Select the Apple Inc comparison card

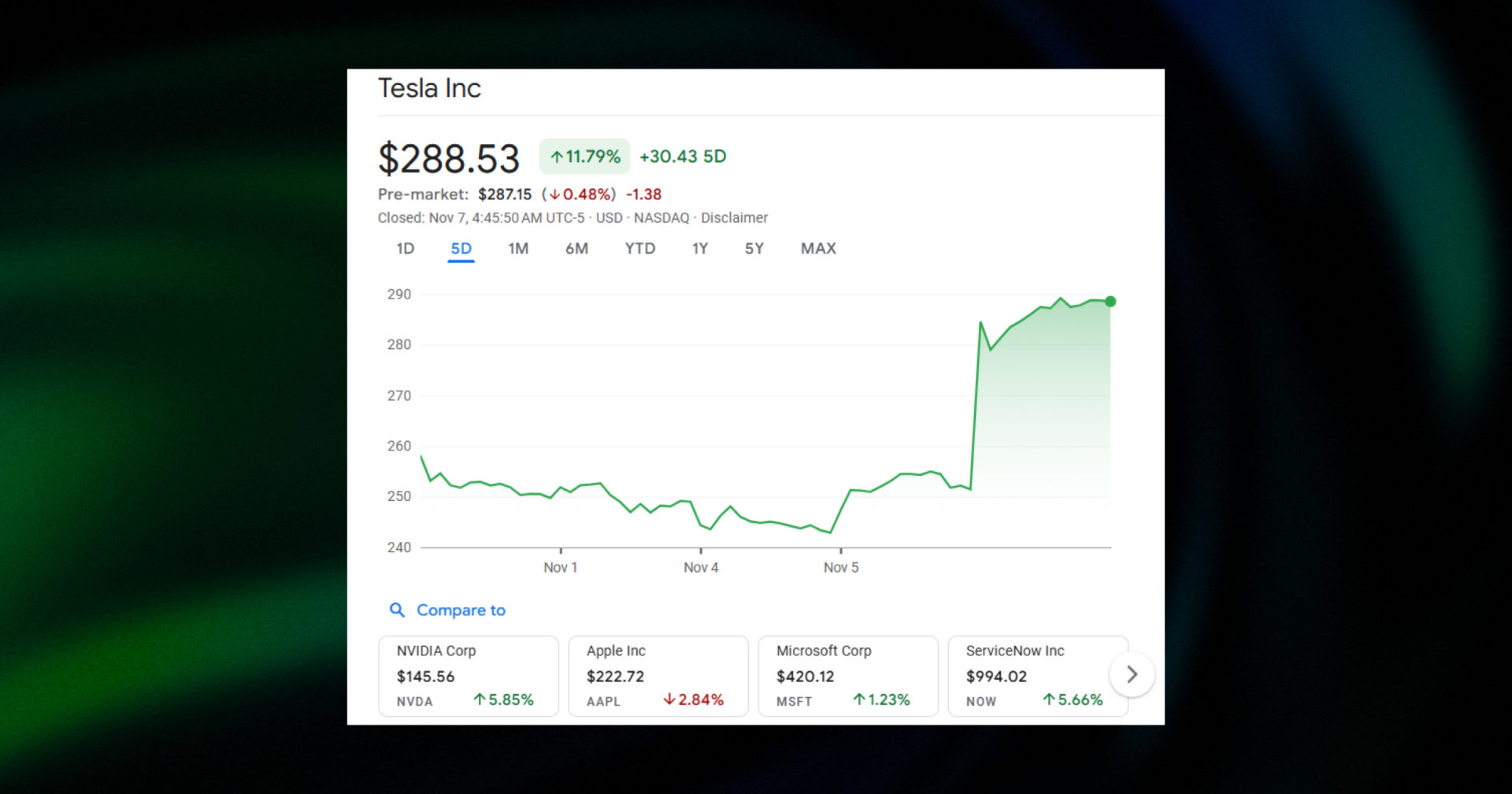(x=658, y=676)
